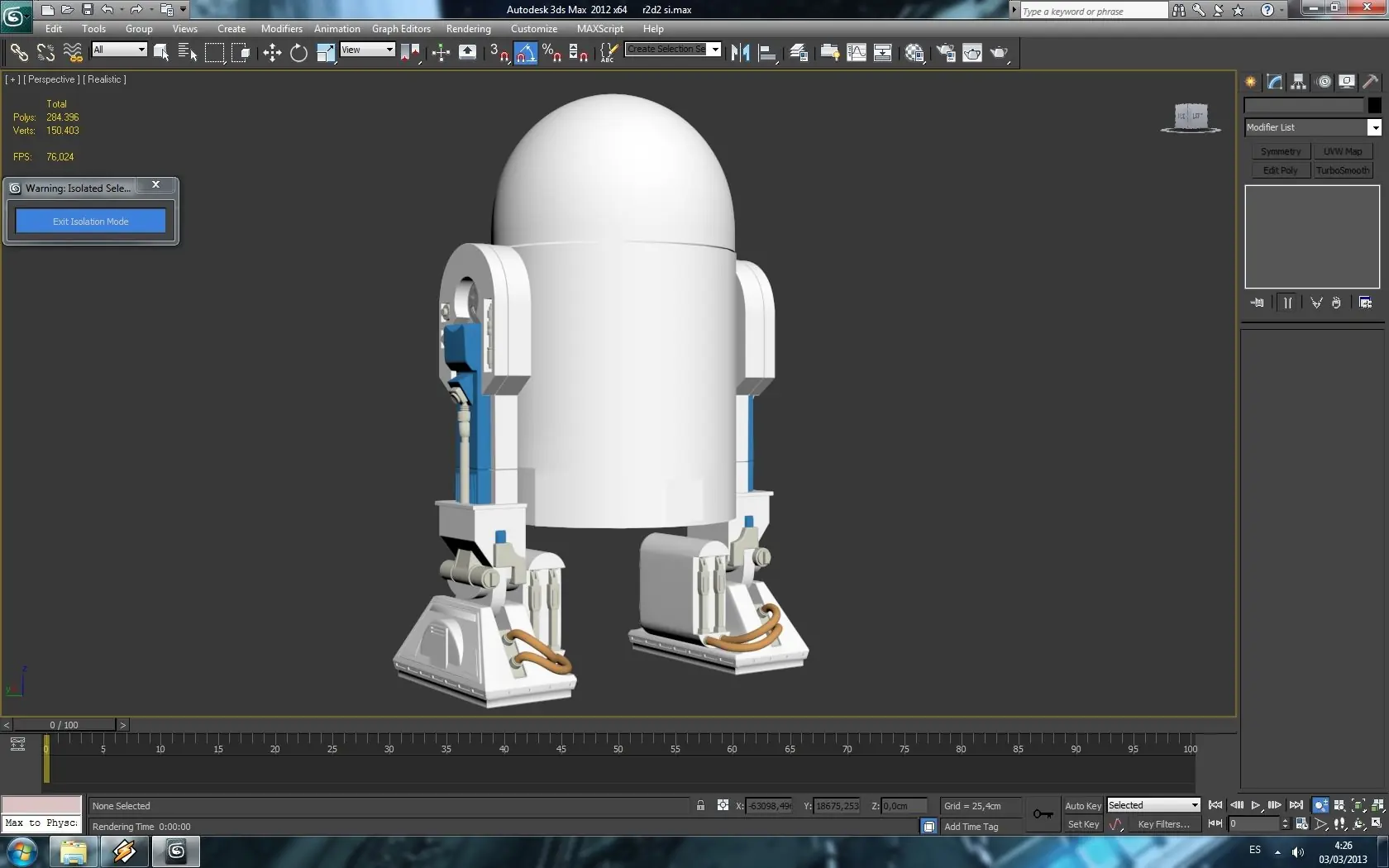Toggle Absolute/Offset transform type-in mode

(x=723, y=805)
